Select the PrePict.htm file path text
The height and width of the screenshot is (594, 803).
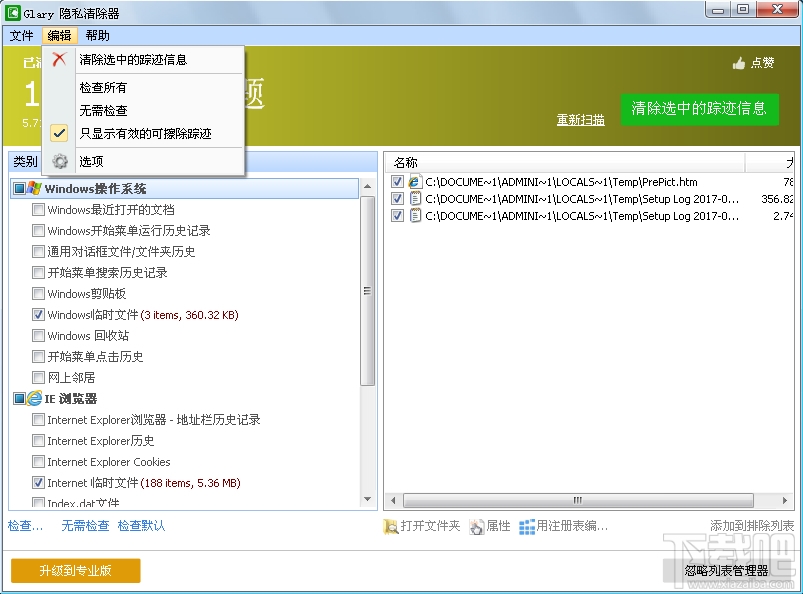tap(561, 182)
